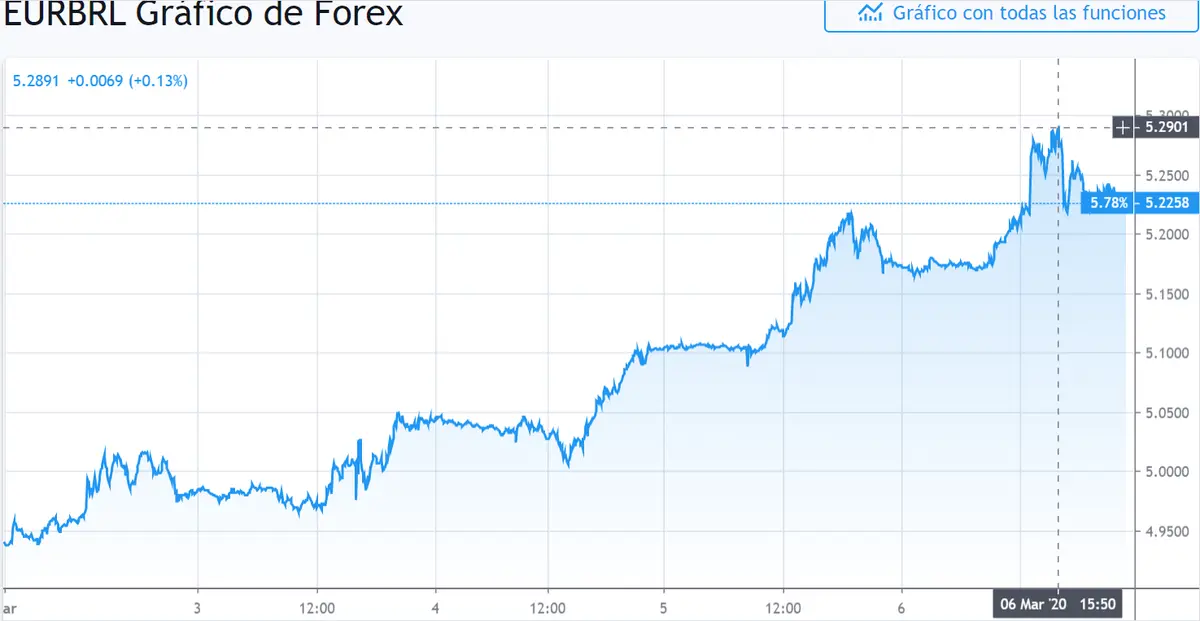Select the 5.78% percent change badge
This screenshot has height=621, width=1200.
tap(1109, 203)
